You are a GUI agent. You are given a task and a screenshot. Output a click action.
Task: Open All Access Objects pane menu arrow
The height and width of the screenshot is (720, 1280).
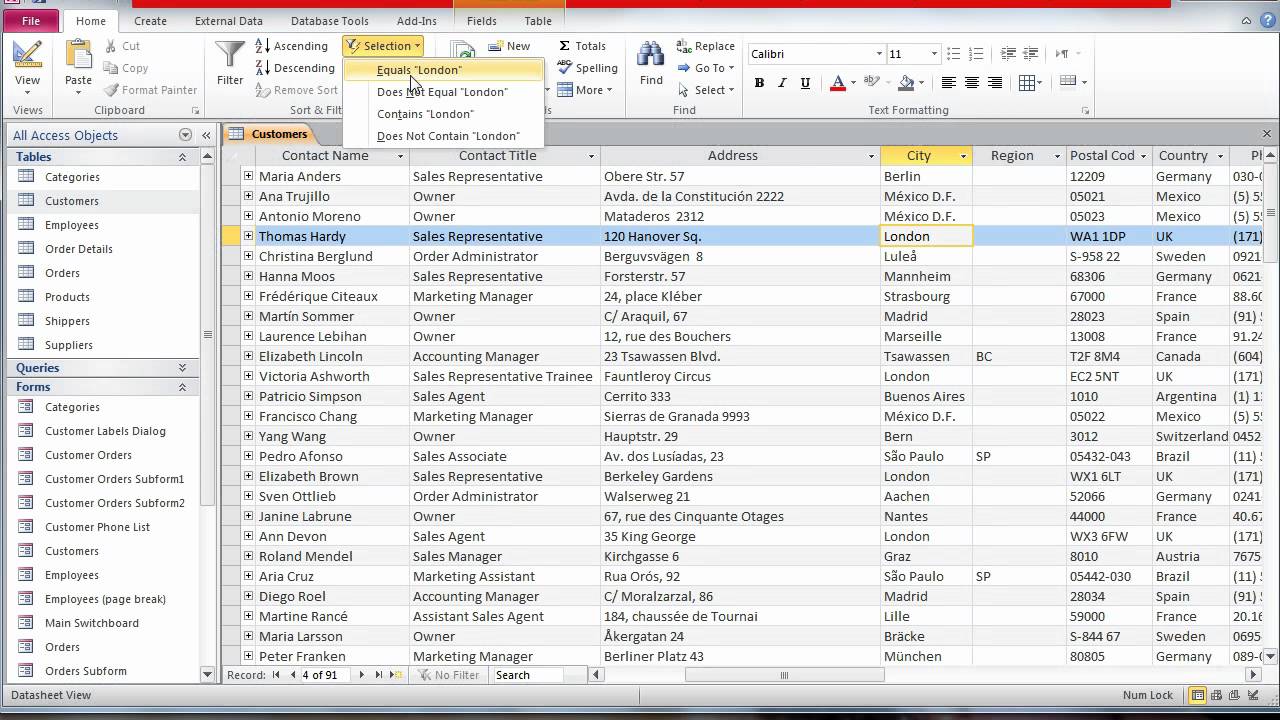[x=185, y=135]
